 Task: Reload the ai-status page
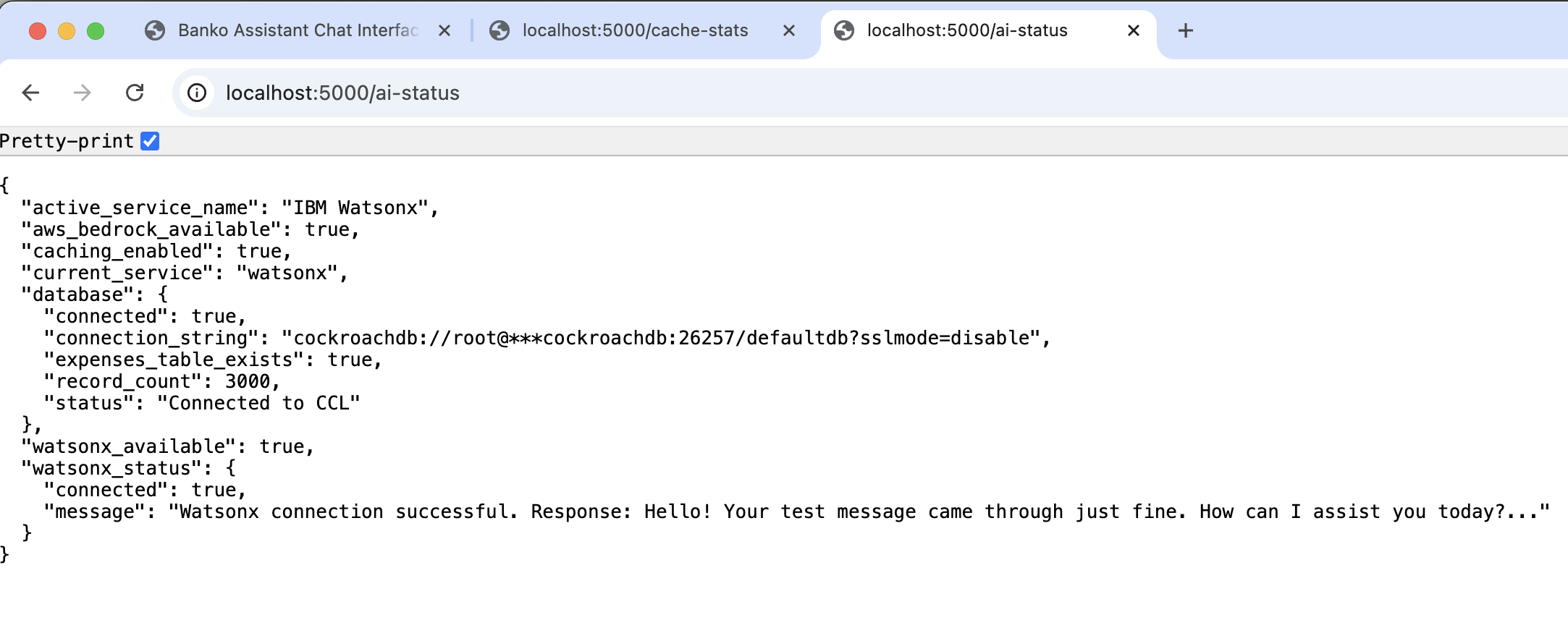tap(135, 93)
